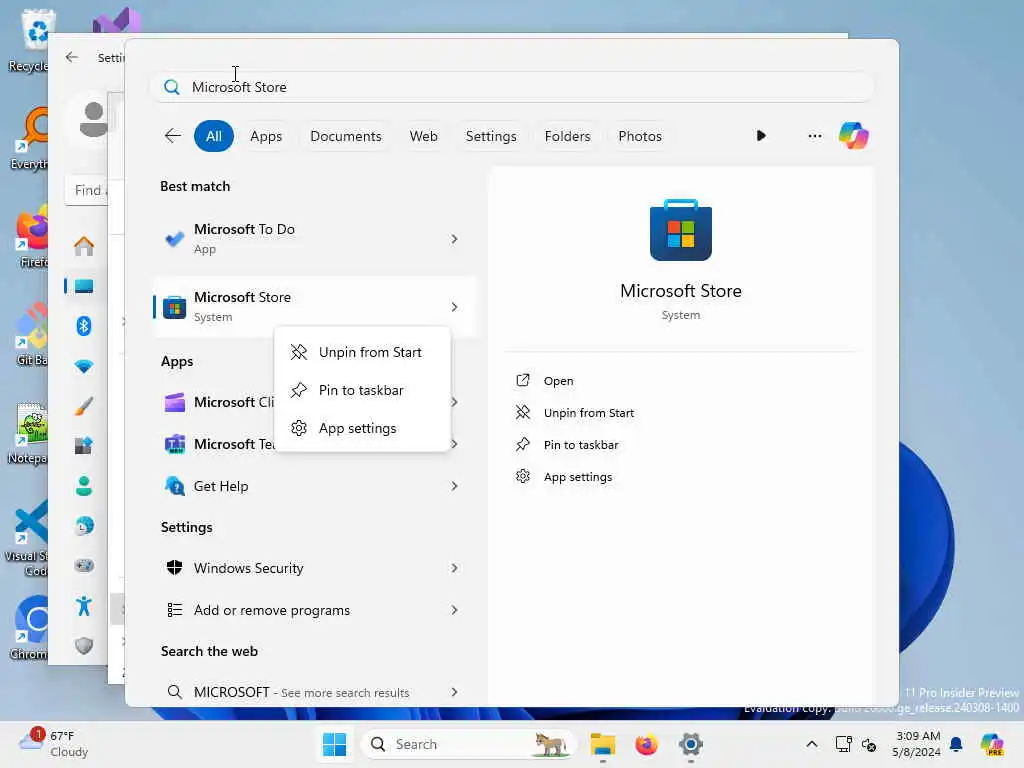
Task: Open Microsoft Clipchamp app icon
Action: pos(174,402)
